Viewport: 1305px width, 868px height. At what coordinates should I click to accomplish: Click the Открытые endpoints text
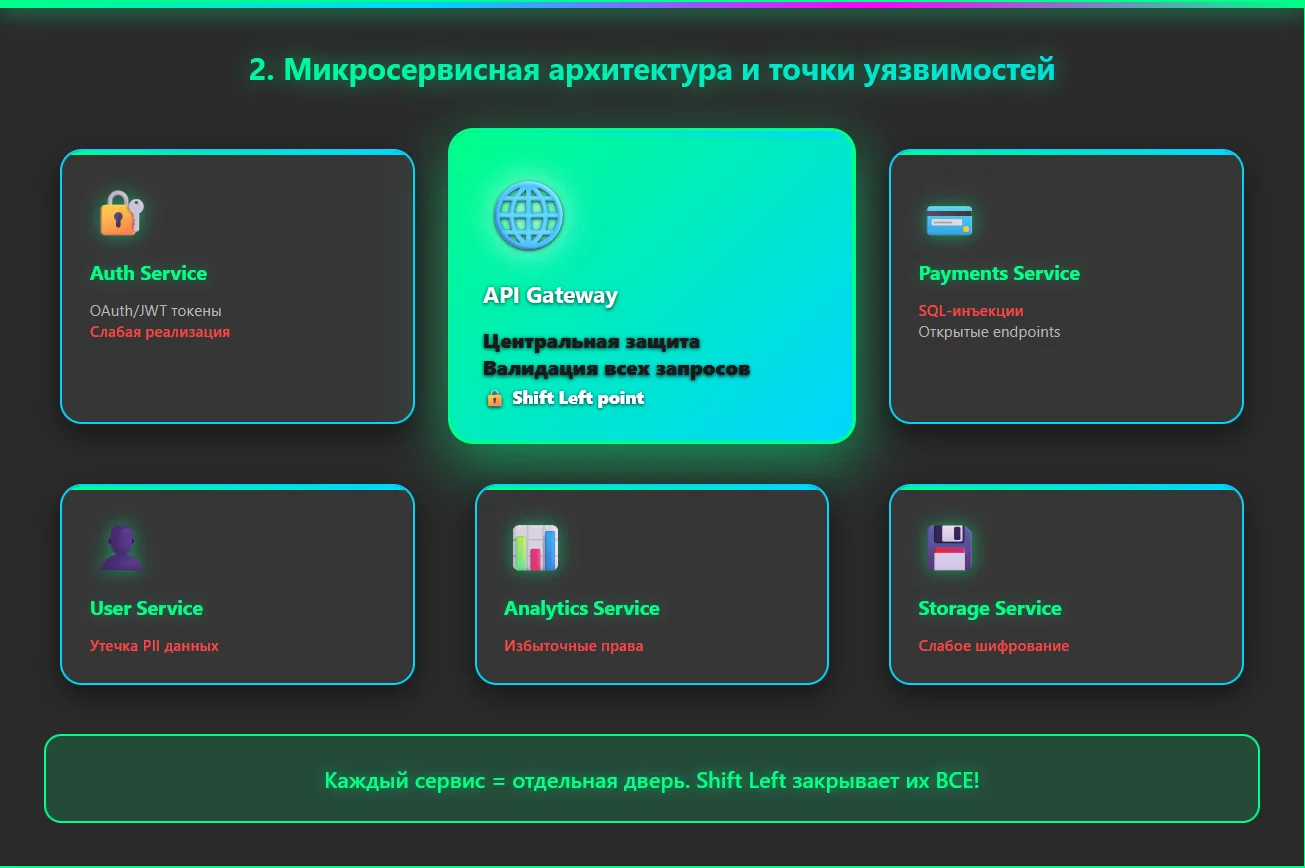click(990, 331)
